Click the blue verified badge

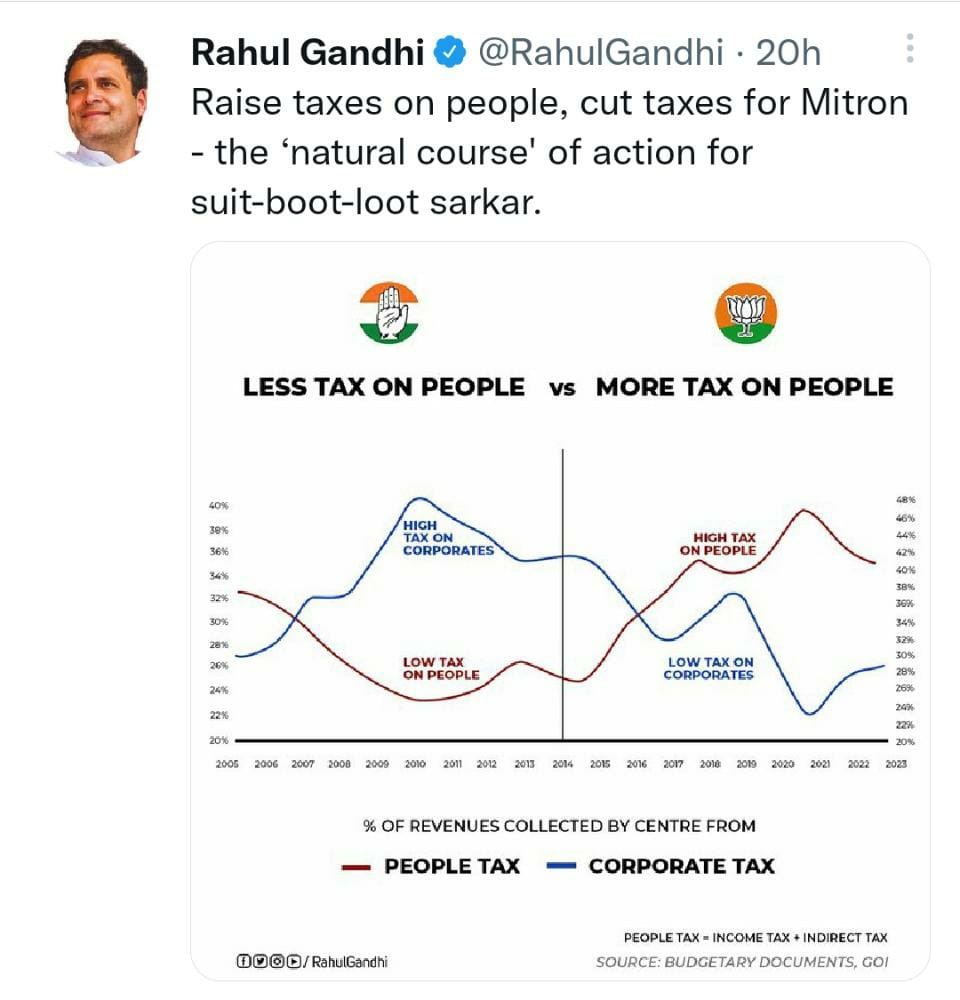tap(450, 52)
